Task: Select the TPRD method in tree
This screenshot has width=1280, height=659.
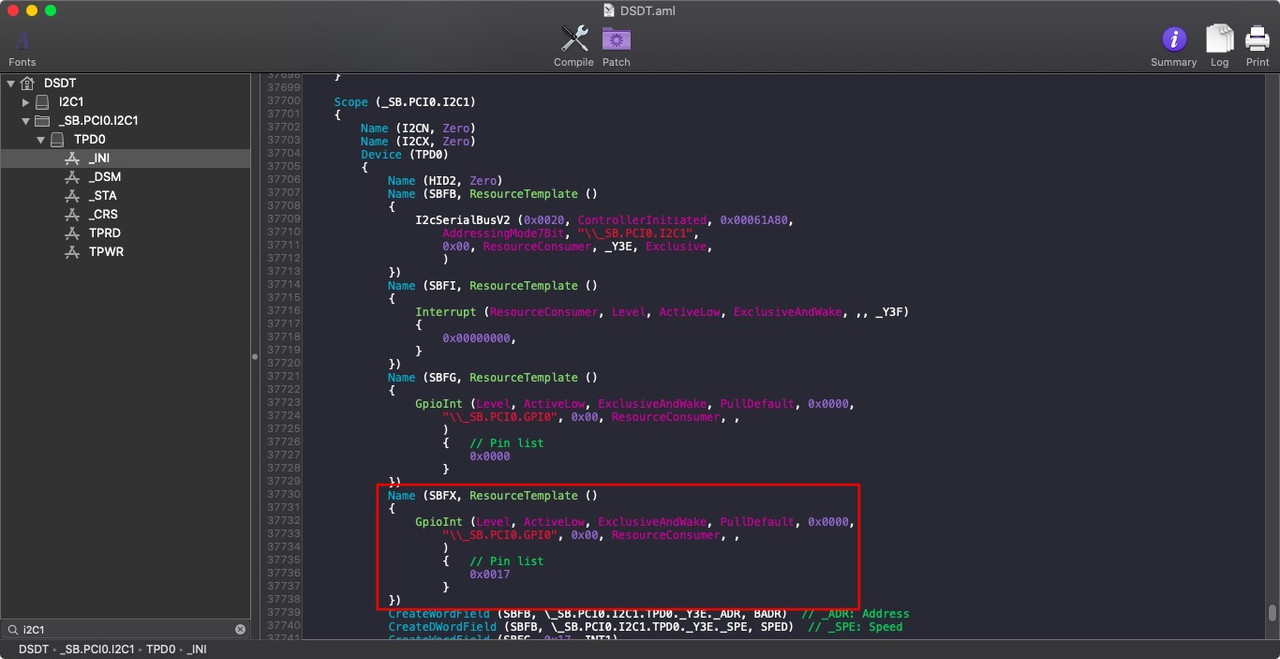Action: [125, 233]
